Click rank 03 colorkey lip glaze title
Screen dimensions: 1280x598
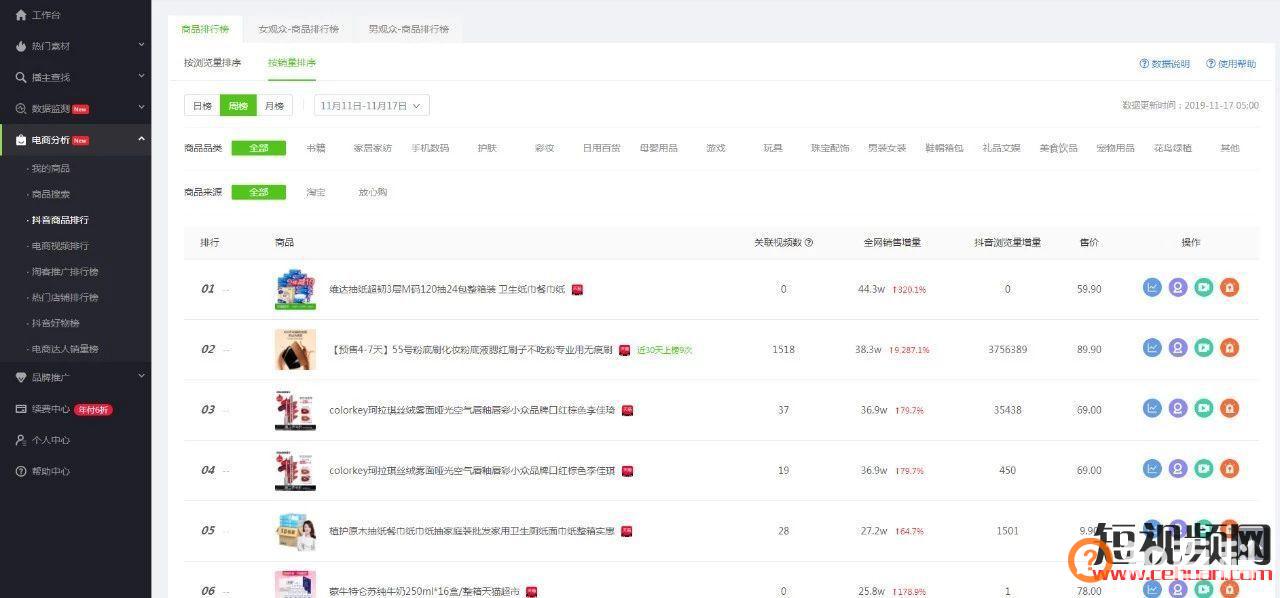pos(472,410)
